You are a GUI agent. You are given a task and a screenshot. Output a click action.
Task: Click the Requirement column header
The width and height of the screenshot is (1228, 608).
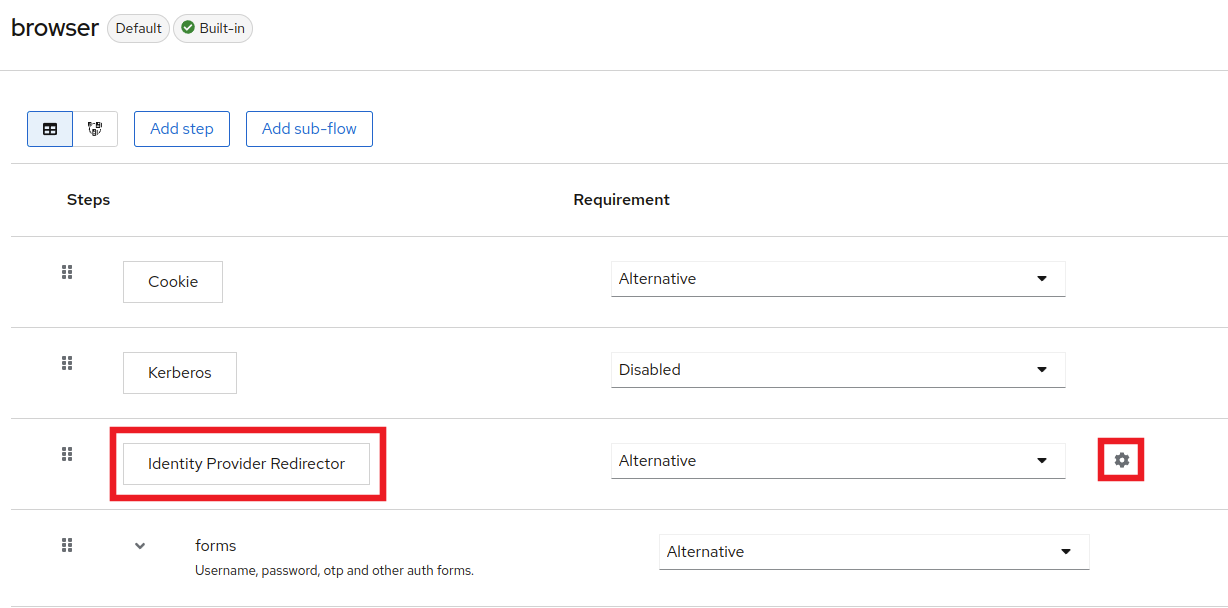[621, 200]
